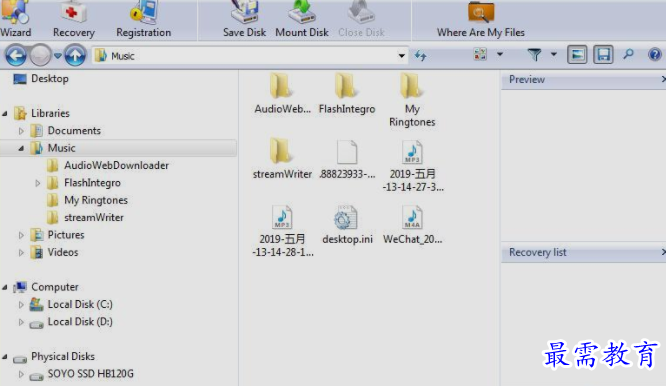Screen dimensions: 666x386
Task: Select Libraries in the folder tree
Action: tap(50, 113)
